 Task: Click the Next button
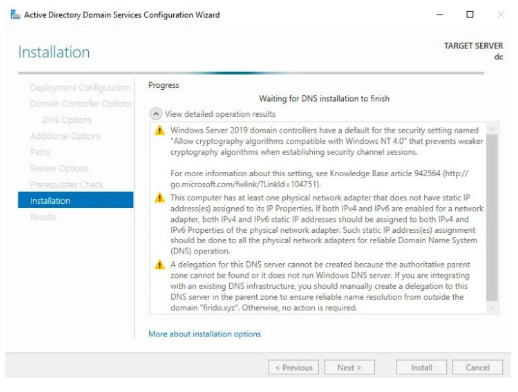coord(349,367)
